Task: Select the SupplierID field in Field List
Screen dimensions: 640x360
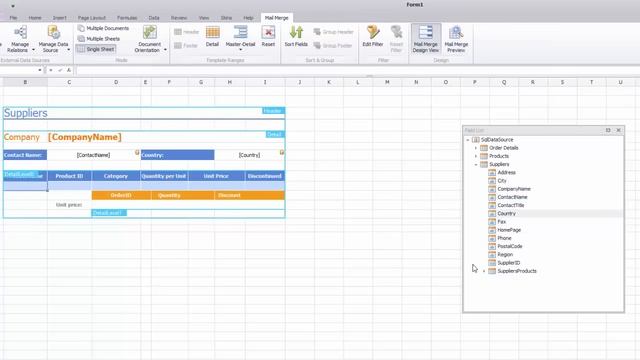Action: click(509, 262)
